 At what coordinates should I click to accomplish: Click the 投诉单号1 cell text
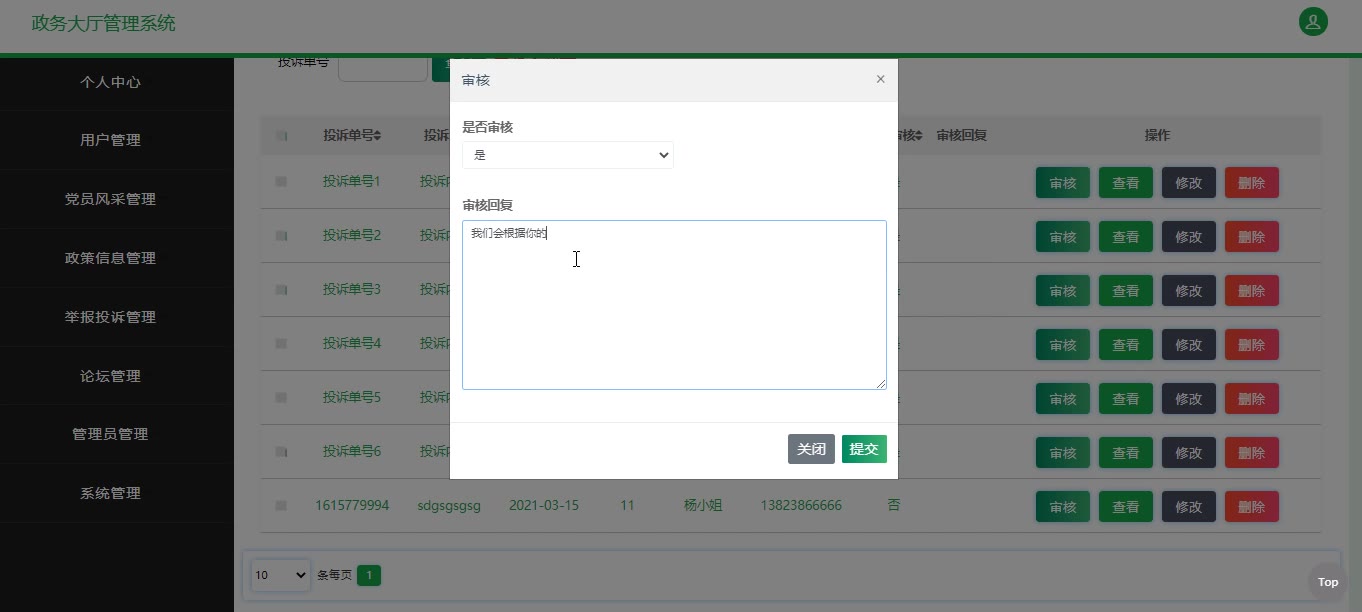coord(352,182)
